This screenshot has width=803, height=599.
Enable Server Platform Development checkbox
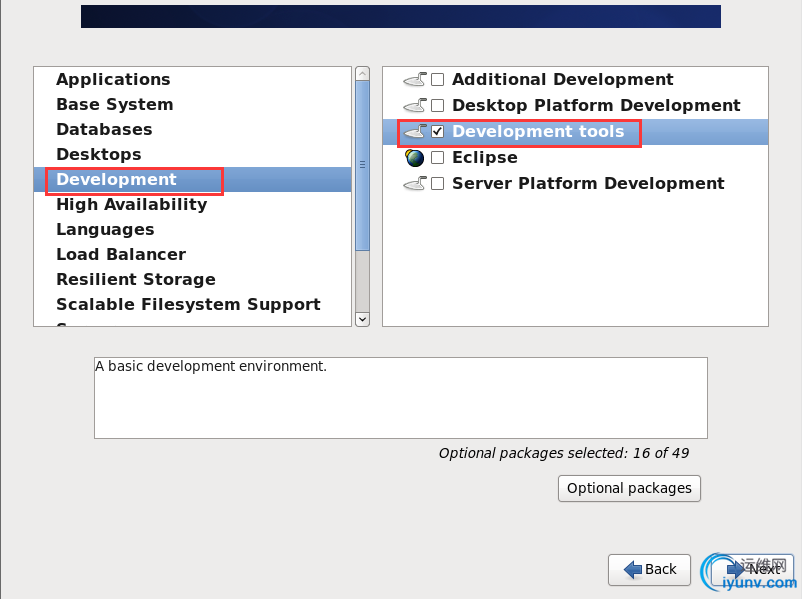click(x=437, y=184)
